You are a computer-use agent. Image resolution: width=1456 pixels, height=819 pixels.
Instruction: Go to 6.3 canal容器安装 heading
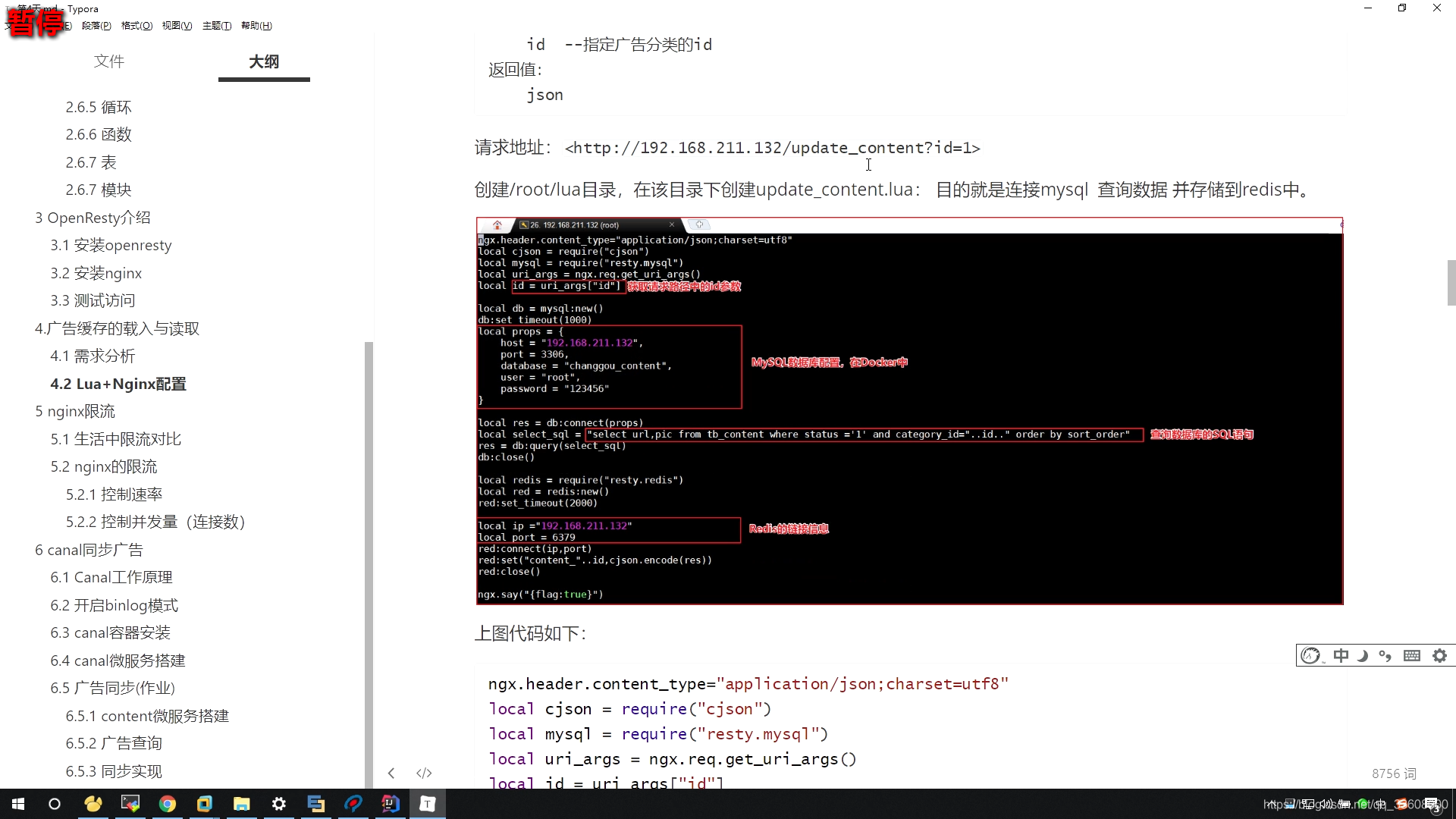tap(111, 632)
